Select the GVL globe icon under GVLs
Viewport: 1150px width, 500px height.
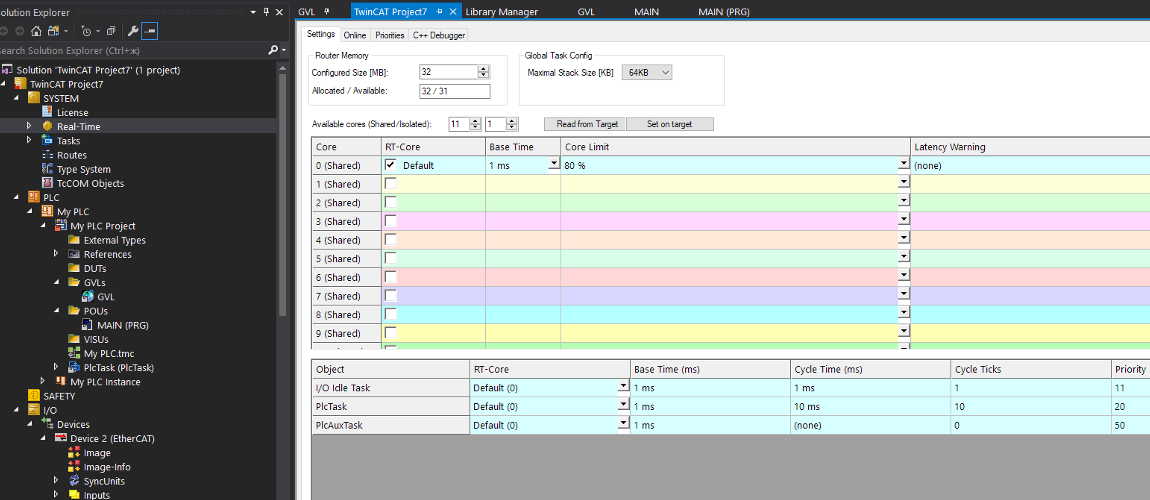[88, 296]
